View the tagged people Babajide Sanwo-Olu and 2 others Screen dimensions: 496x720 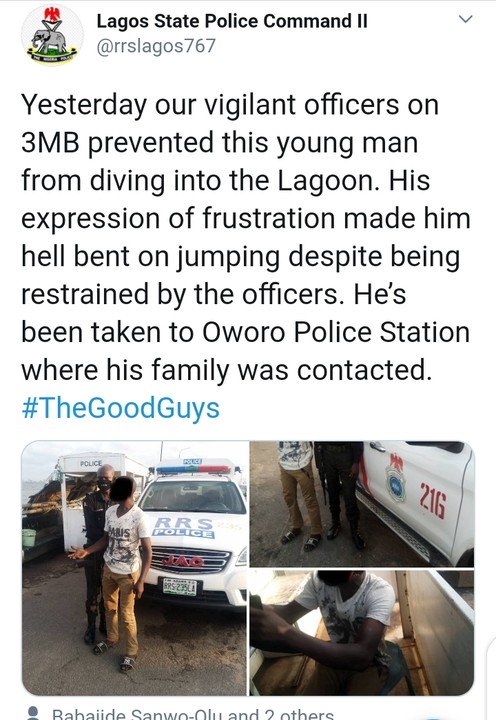(193, 714)
